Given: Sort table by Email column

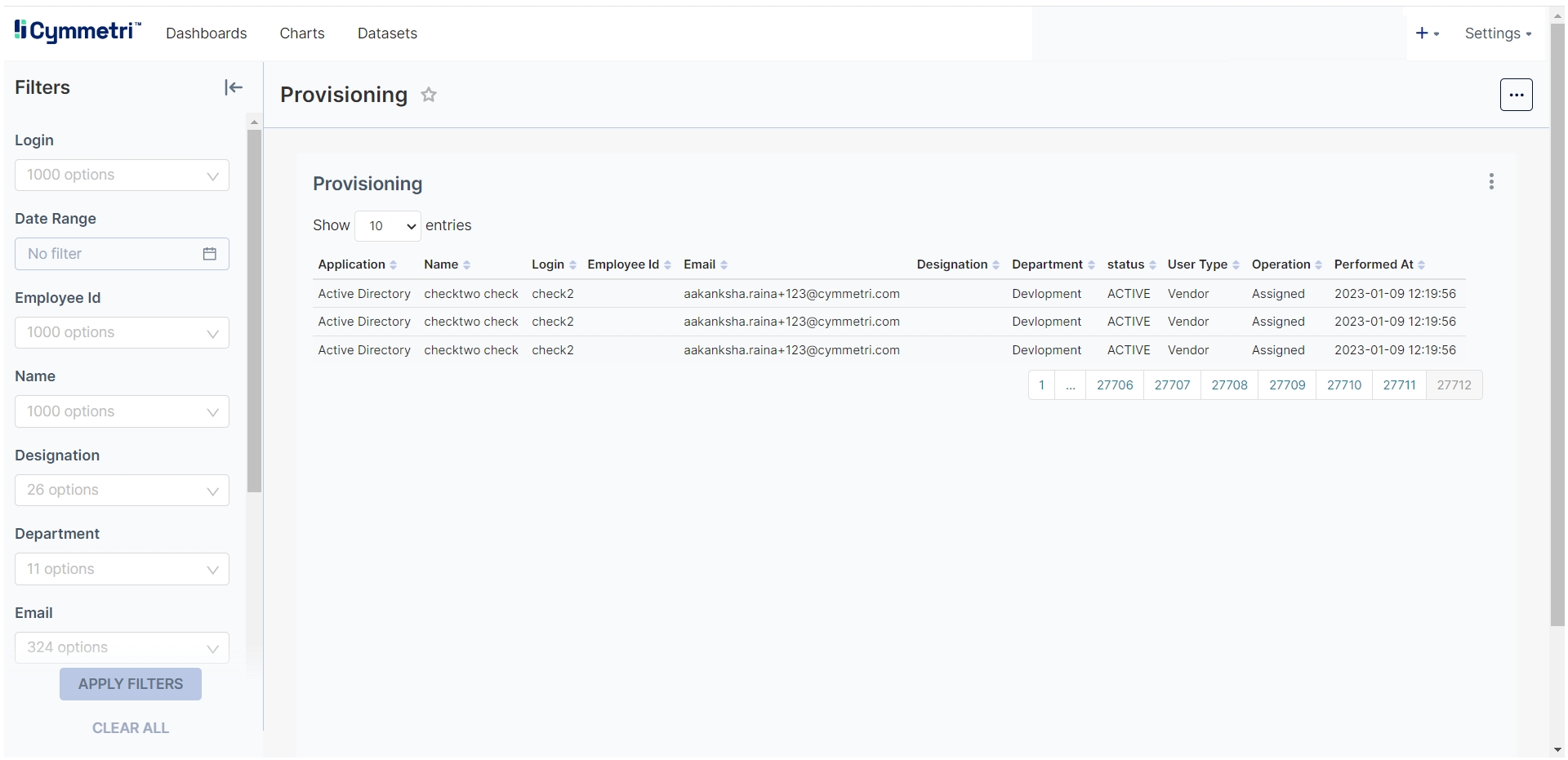Looking at the screenshot, I should click(x=706, y=264).
